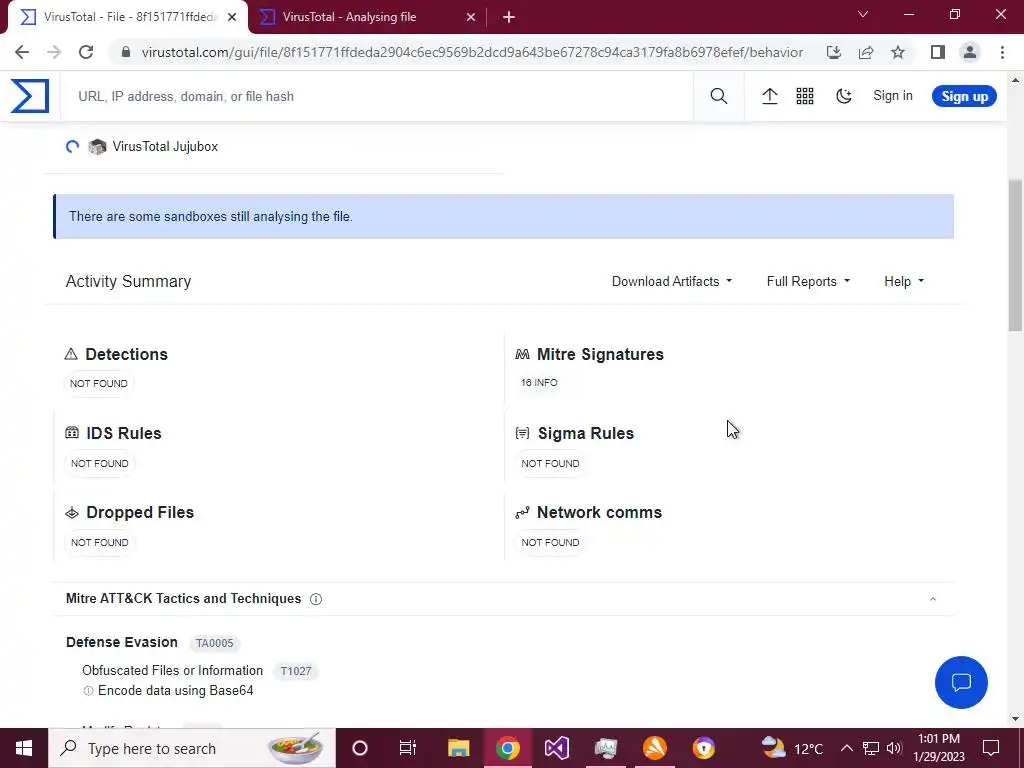Click the install app icon in address bar
Screen dimensions: 1024x768
point(833,52)
